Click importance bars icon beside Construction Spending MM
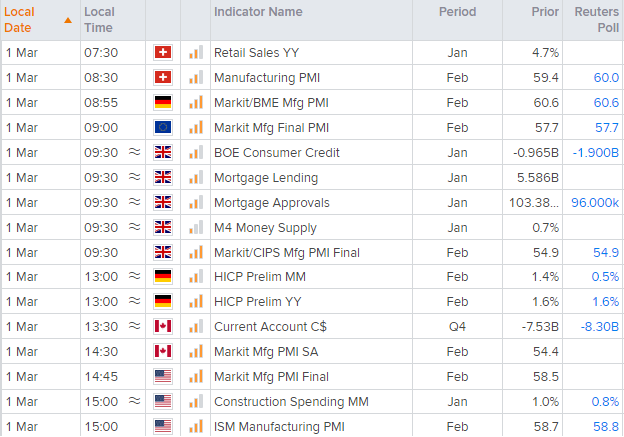The height and width of the screenshot is (437, 624). click(x=195, y=402)
